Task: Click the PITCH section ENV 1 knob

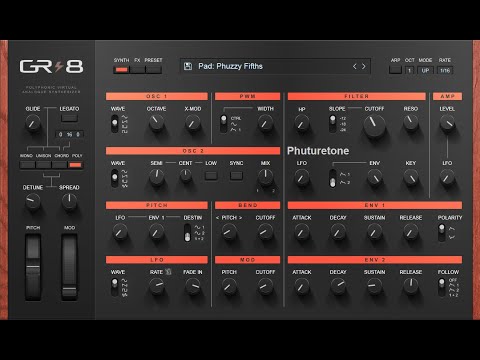Action: pos(156,232)
